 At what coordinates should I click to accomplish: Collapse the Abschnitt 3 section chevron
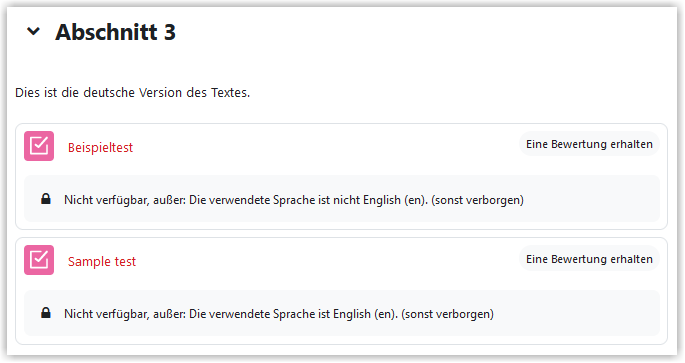pyautogui.click(x=33, y=31)
